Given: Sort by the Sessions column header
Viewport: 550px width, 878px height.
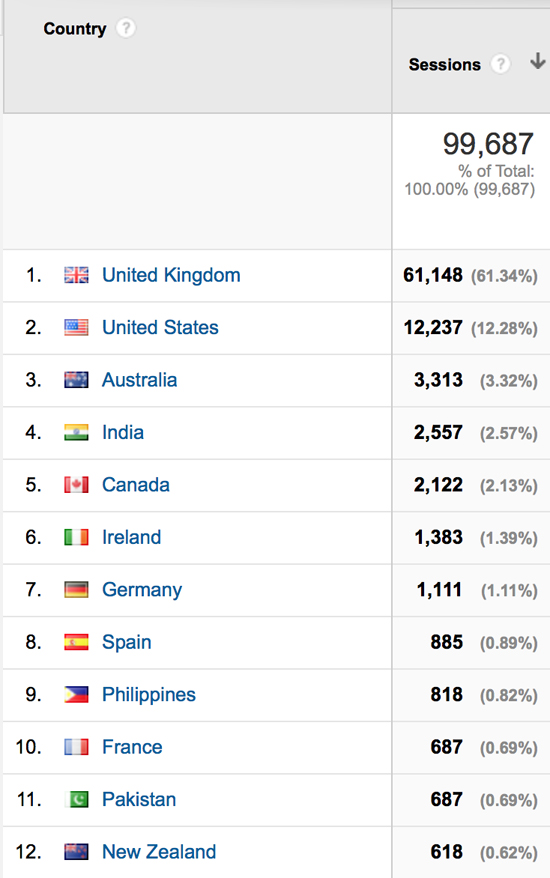Looking at the screenshot, I should click(x=445, y=64).
